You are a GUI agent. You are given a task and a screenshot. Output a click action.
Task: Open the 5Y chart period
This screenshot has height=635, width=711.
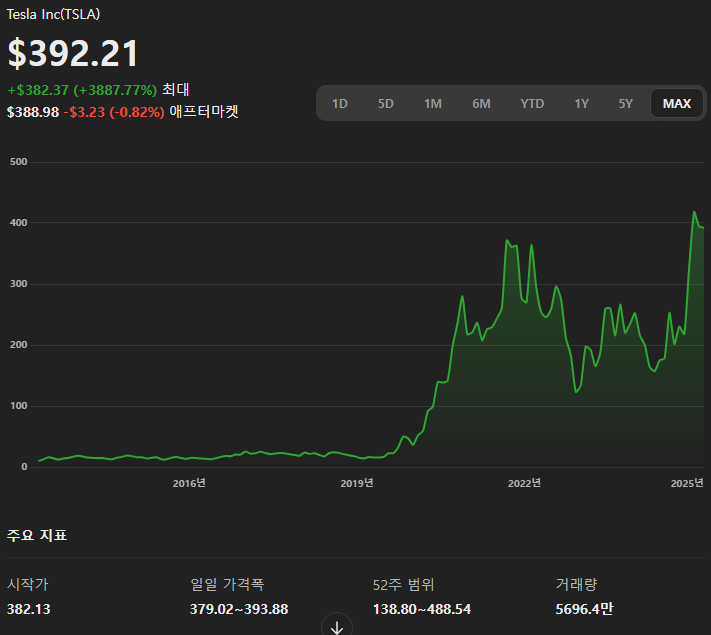pos(625,103)
